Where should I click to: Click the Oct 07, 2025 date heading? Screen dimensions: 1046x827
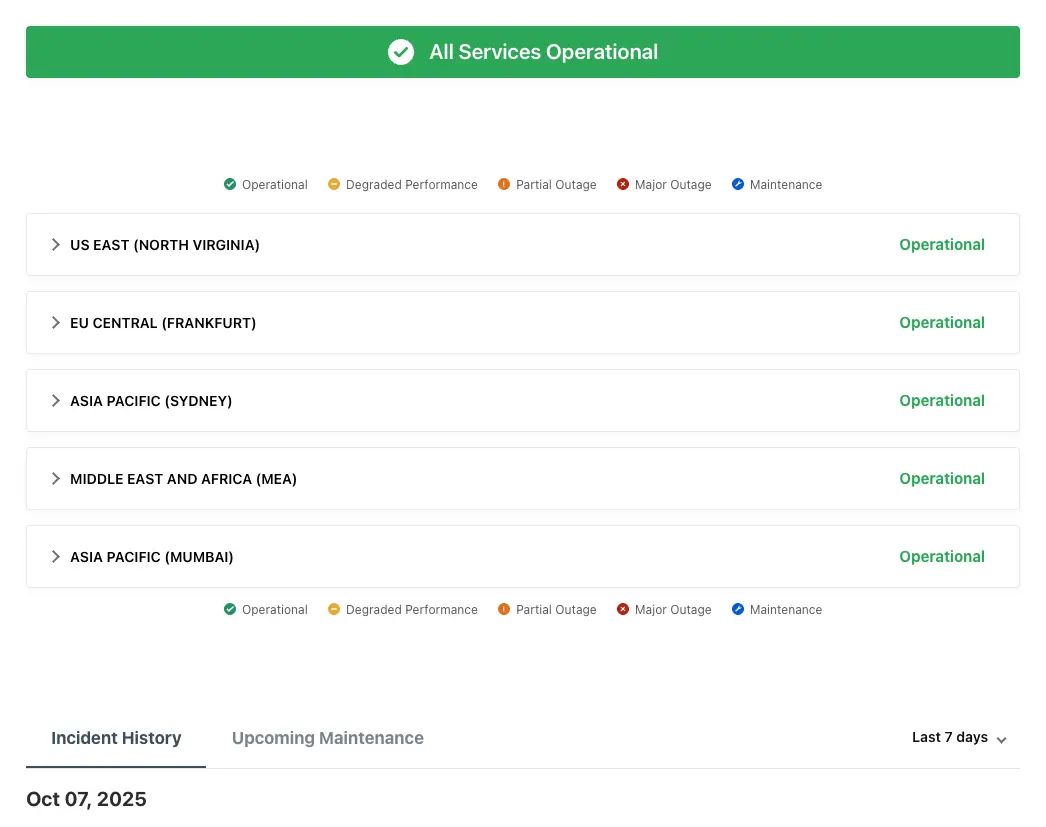click(x=86, y=799)
